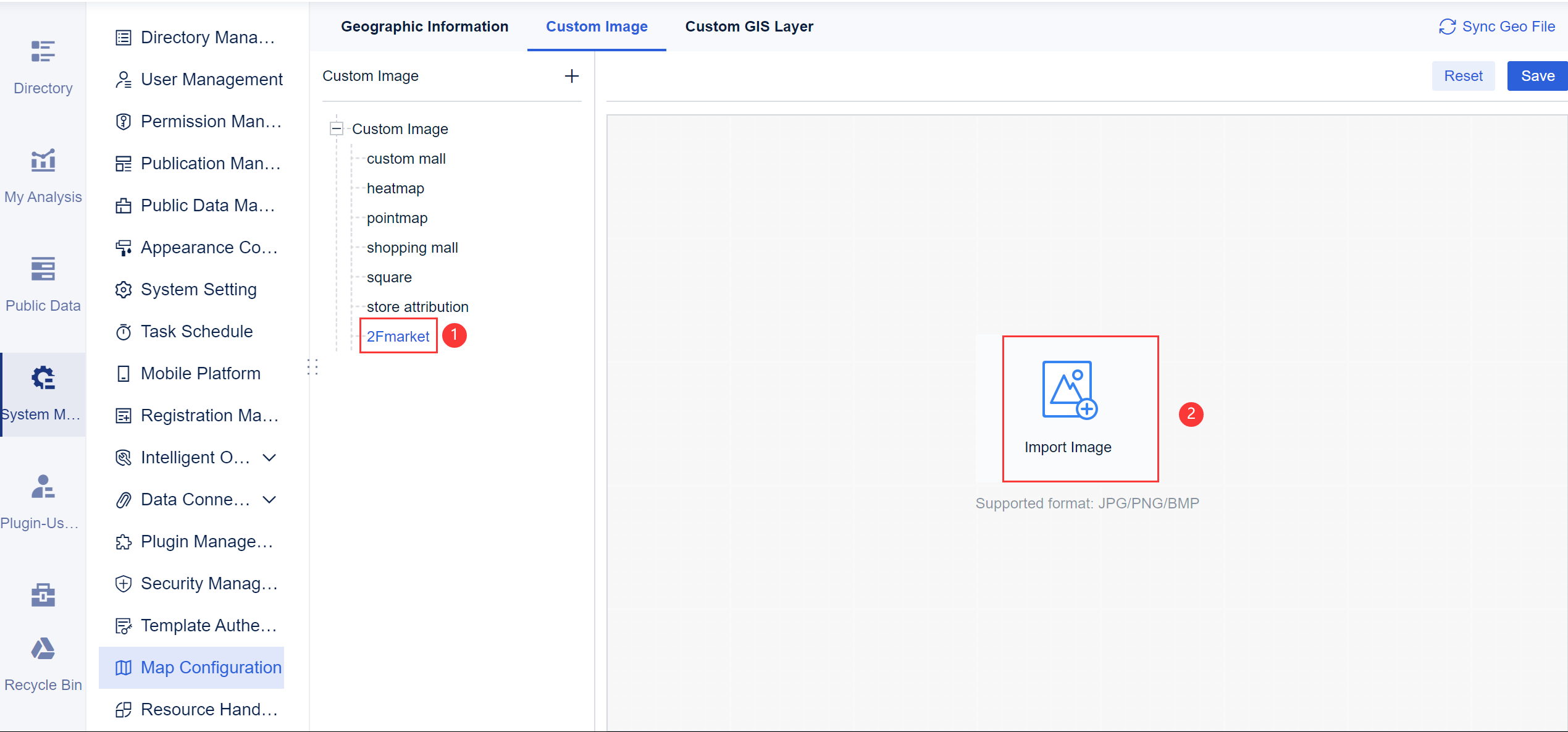
Task: Expand the Intelligent Operations menu
Action: (269, 457)
